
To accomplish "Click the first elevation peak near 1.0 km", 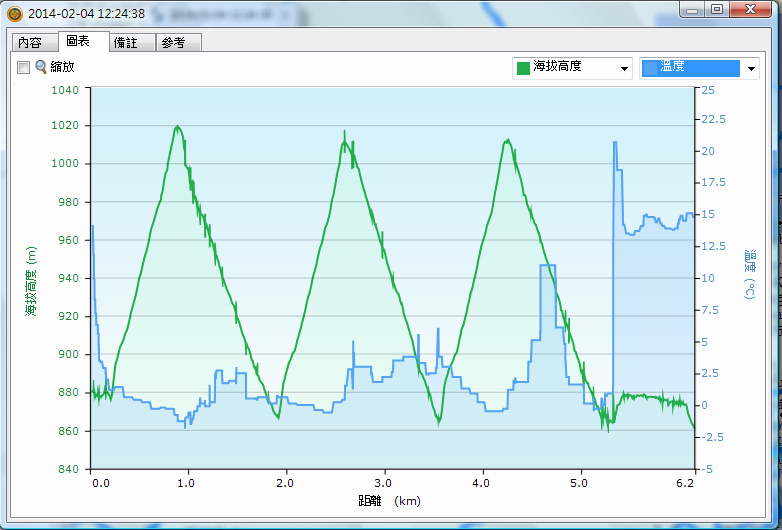I will [x=177, y=127].
